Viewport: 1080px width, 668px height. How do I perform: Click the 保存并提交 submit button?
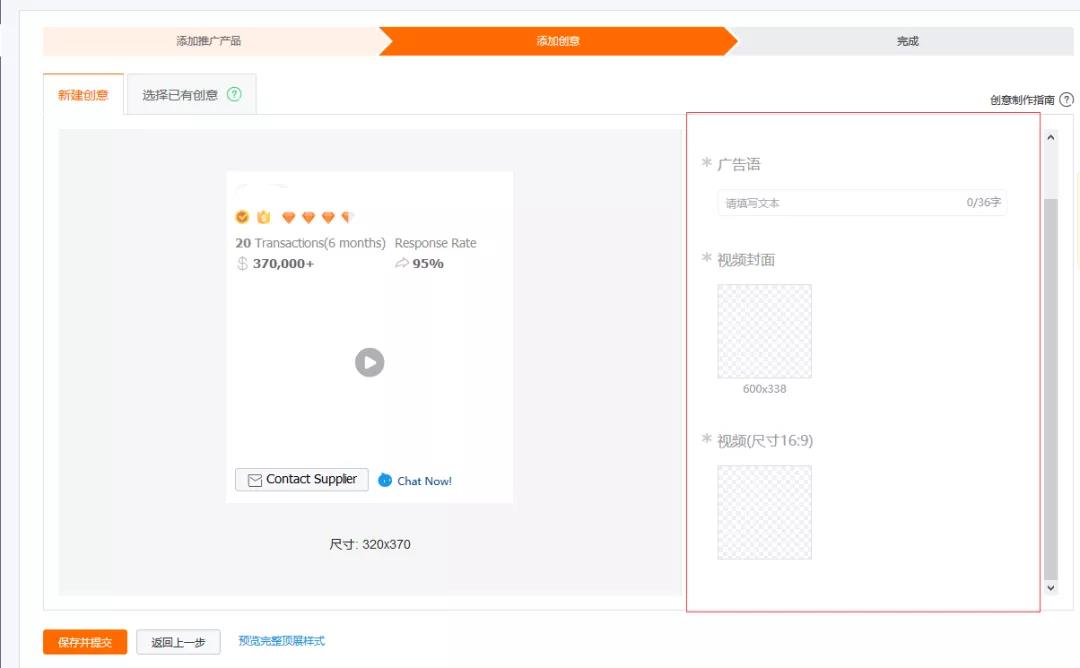(x=84, y=642)
